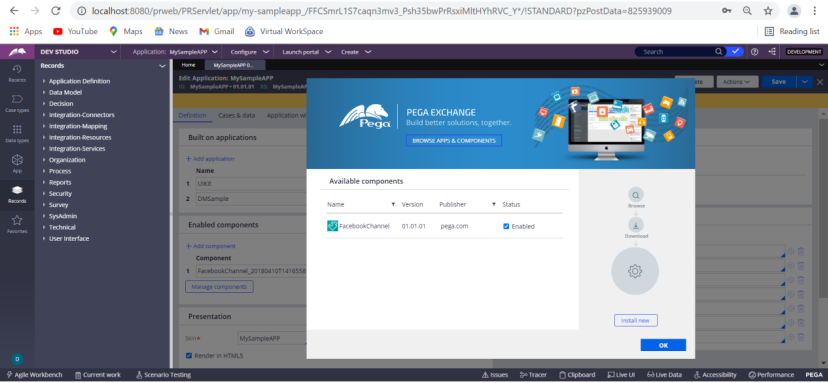
Task: Open the Name column filter arrow
Action: pyautogui.click(x=393, y=204)
